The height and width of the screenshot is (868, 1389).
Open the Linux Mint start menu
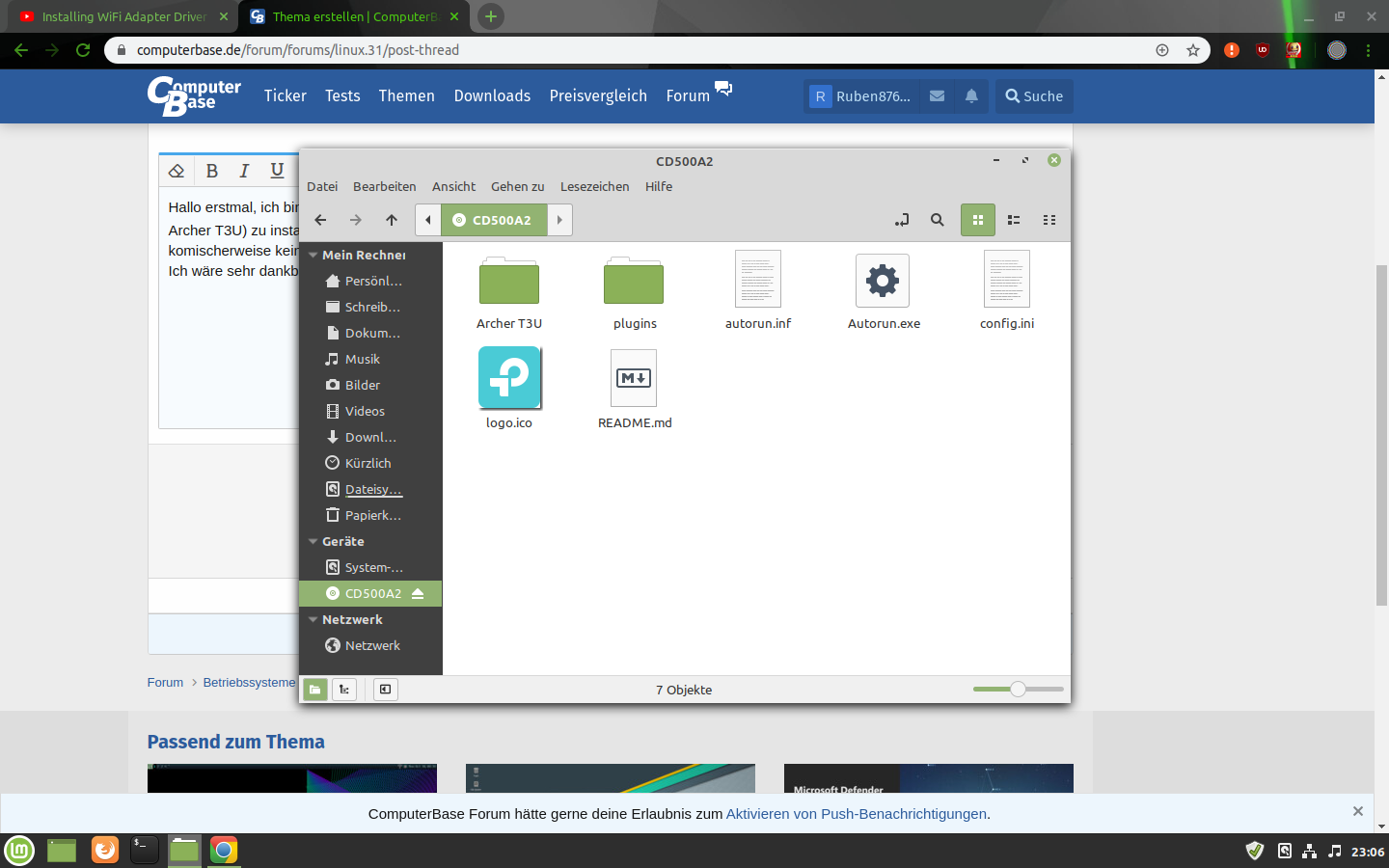point(19,850)
